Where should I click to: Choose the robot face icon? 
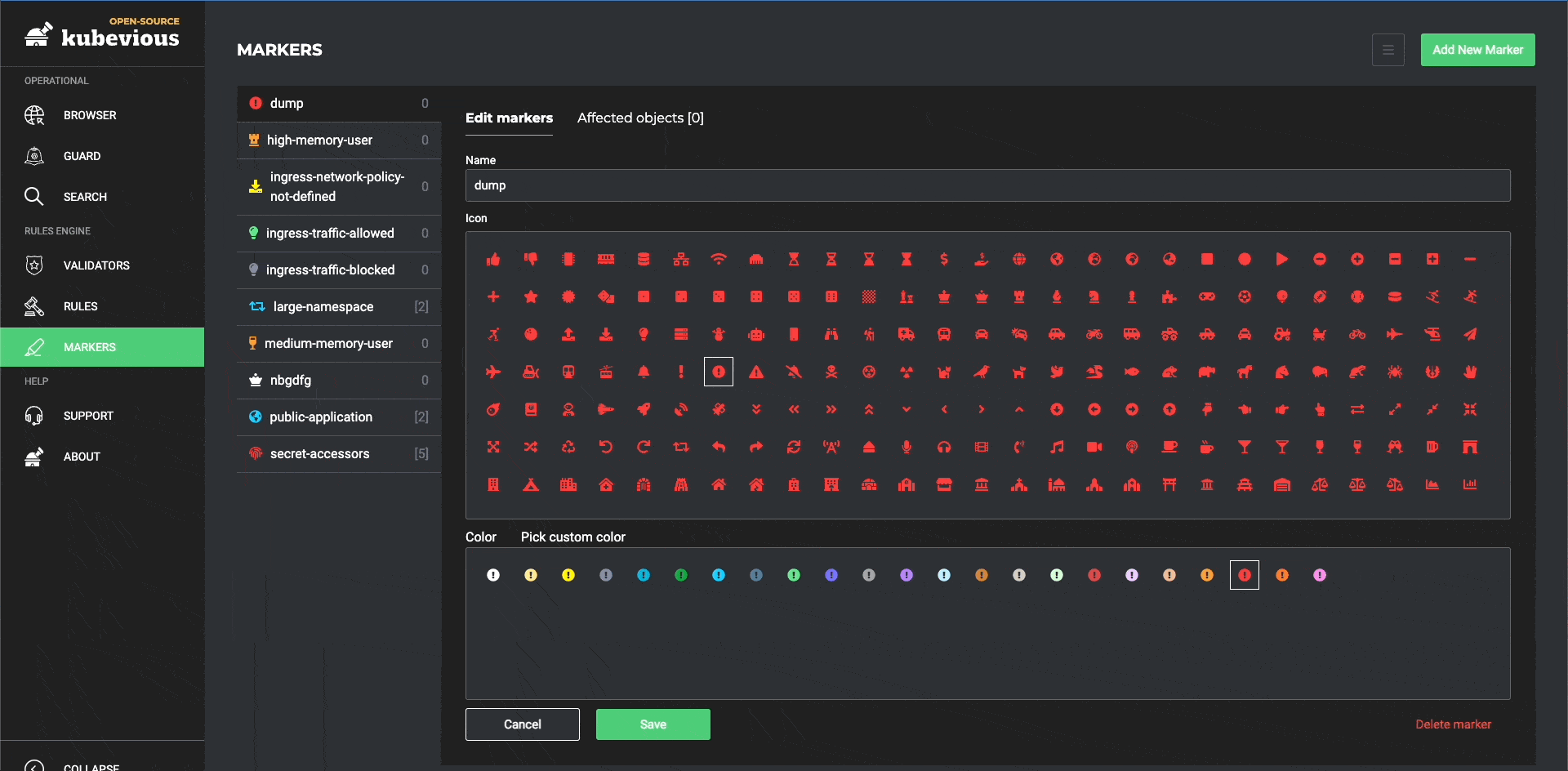click(x=756, y=334)
